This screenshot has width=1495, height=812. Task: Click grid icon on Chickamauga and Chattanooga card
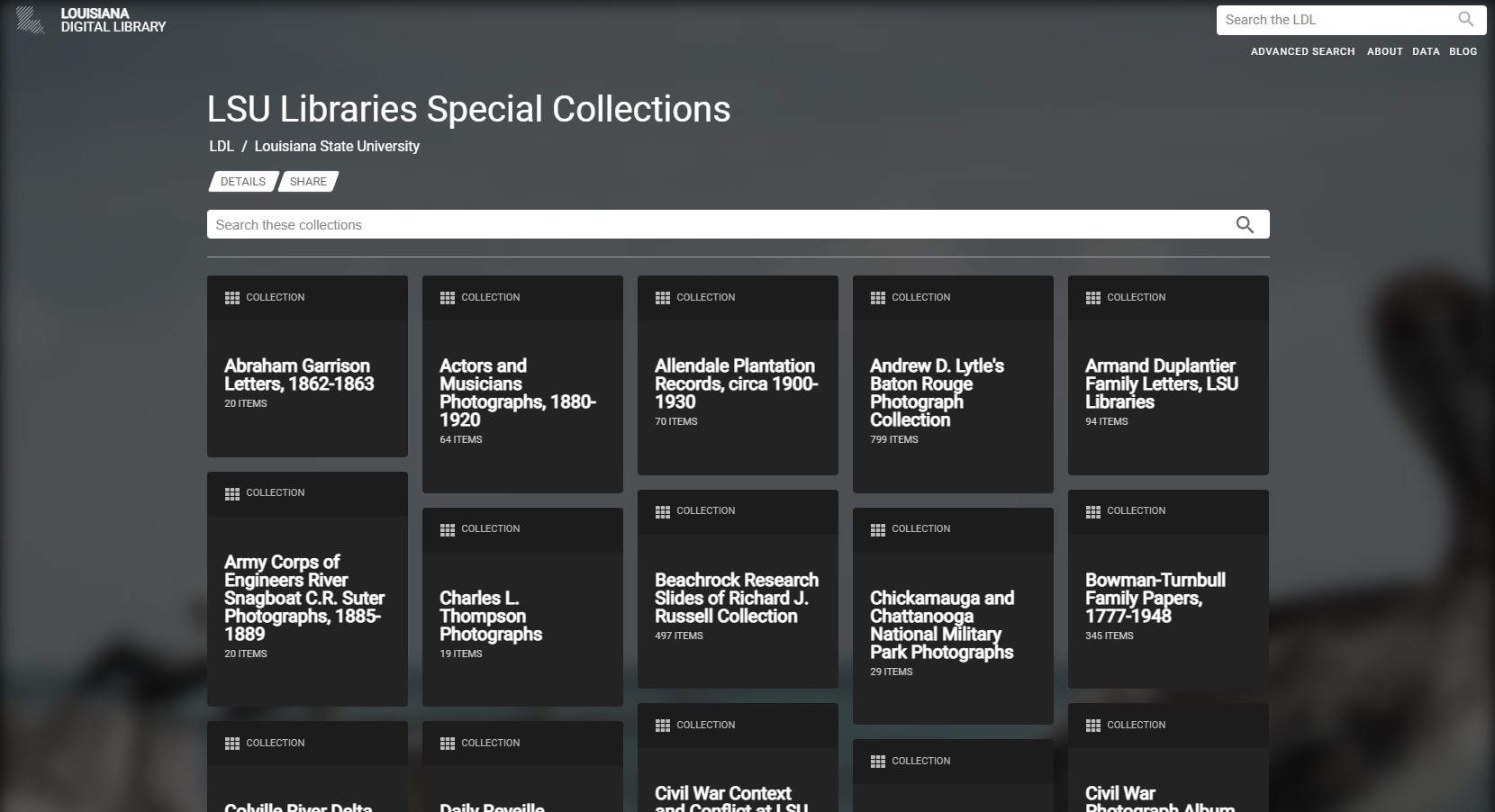coord(878,529)
